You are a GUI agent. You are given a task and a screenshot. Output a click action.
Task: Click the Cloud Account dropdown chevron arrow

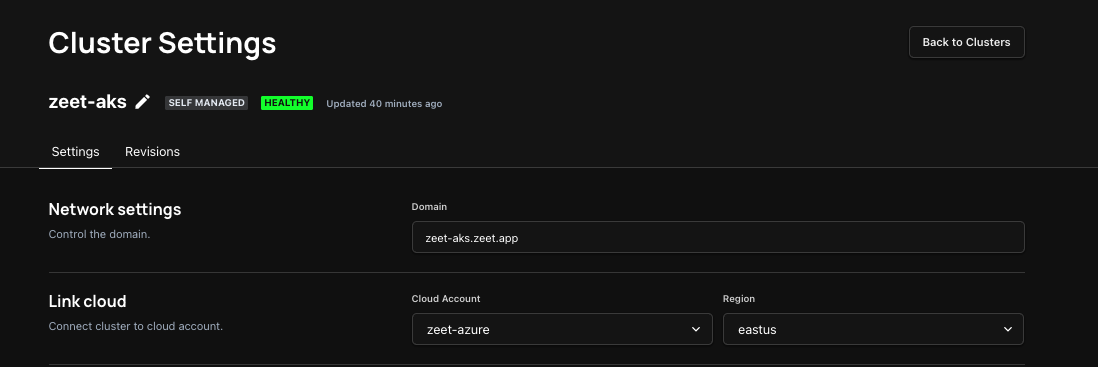[x=695, y=329]
